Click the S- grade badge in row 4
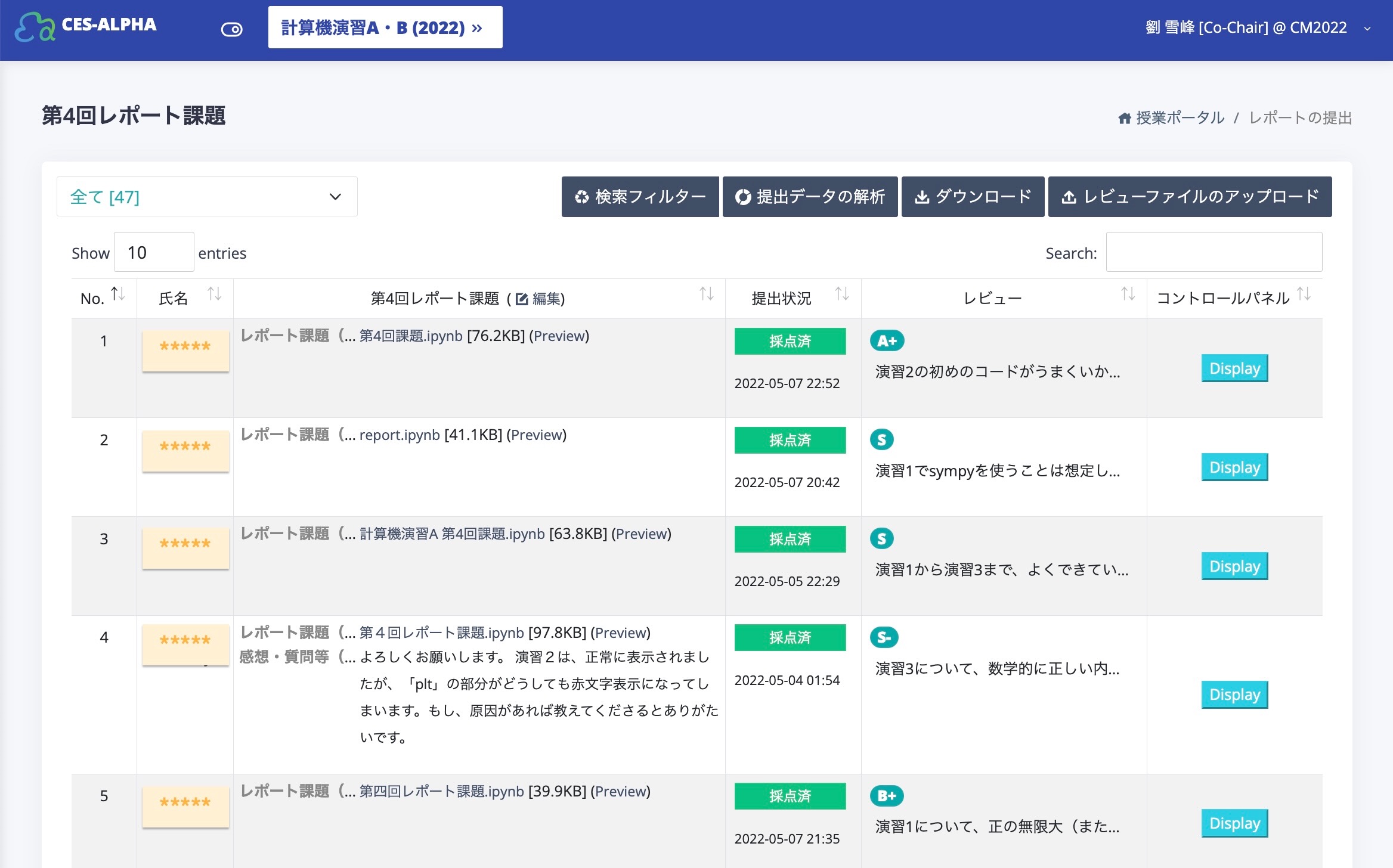1393x868 pixels. point(884,638)
